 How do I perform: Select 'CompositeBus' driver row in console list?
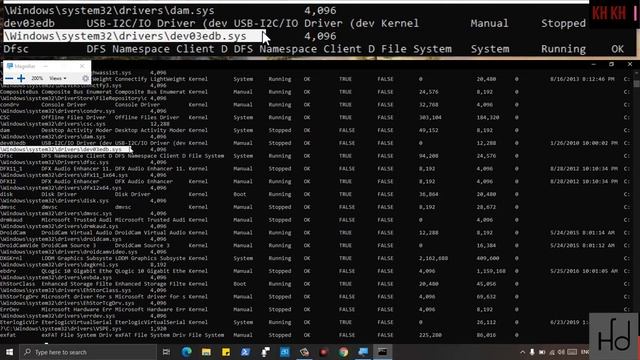pyautogui.click(x=314, y=92)
